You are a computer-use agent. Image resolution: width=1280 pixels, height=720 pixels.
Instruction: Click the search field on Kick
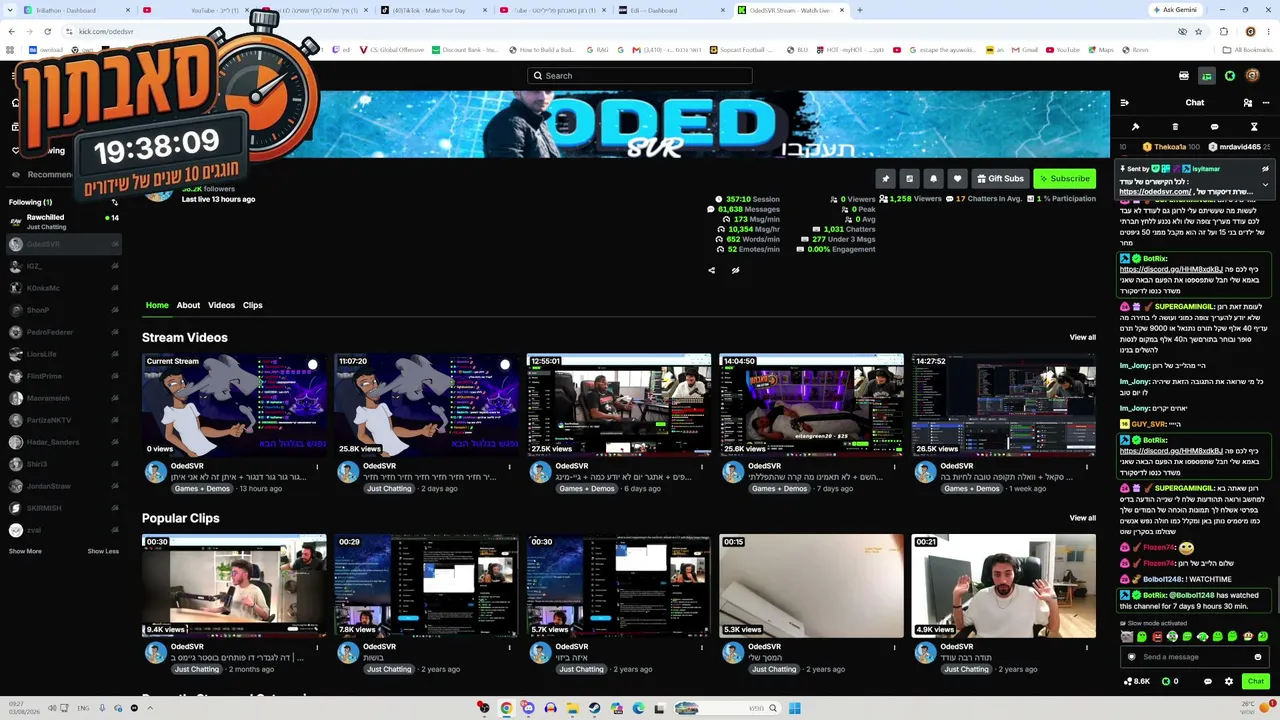640,76
